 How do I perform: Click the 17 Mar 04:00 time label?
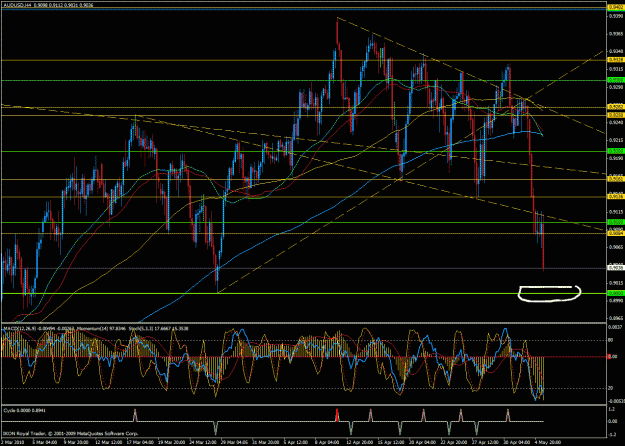point(138,442)
